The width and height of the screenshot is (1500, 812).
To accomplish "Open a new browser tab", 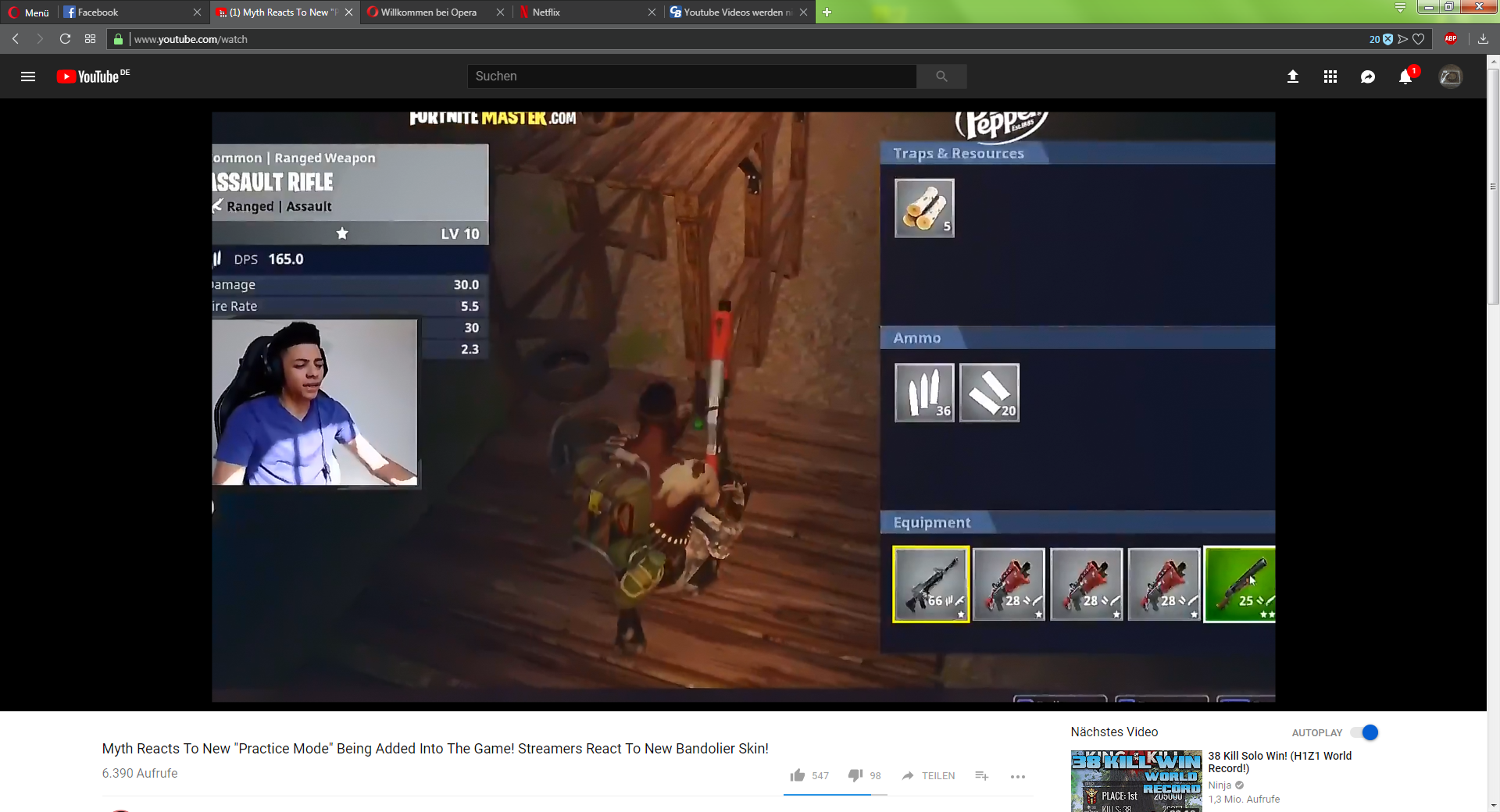I will tap(827, 12).
